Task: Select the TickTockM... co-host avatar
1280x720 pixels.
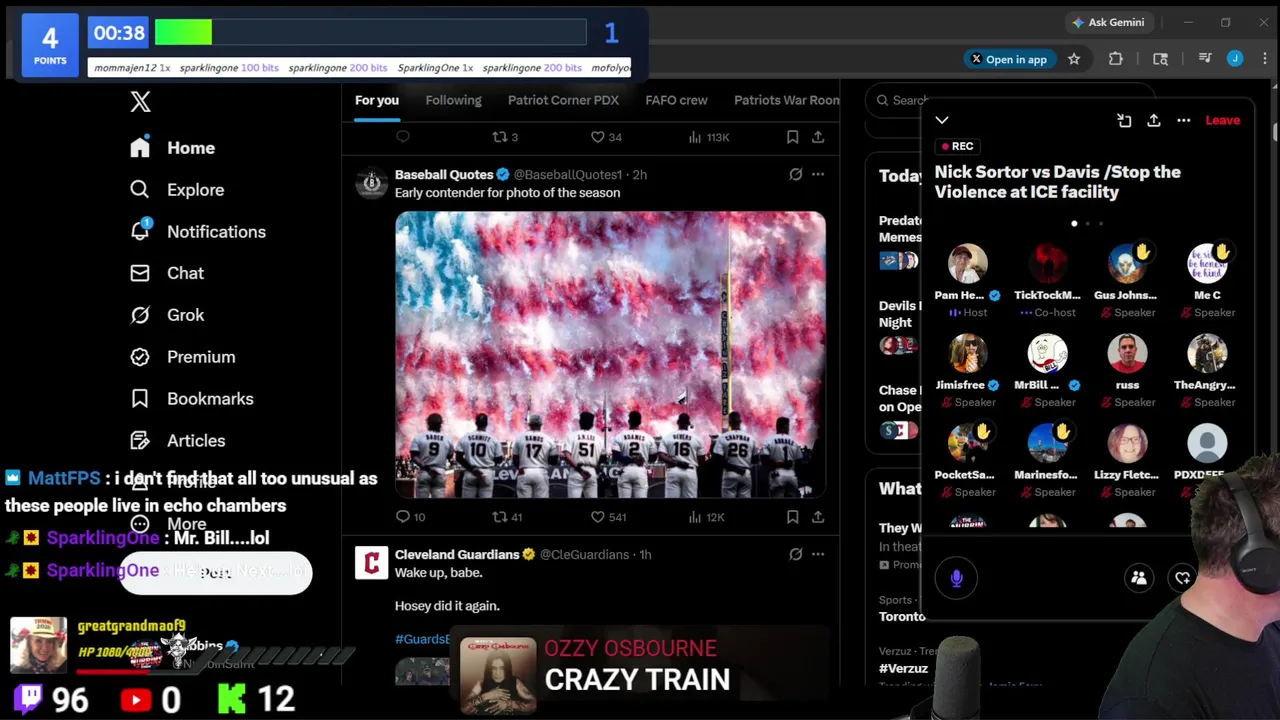Action: point(1047,264)
